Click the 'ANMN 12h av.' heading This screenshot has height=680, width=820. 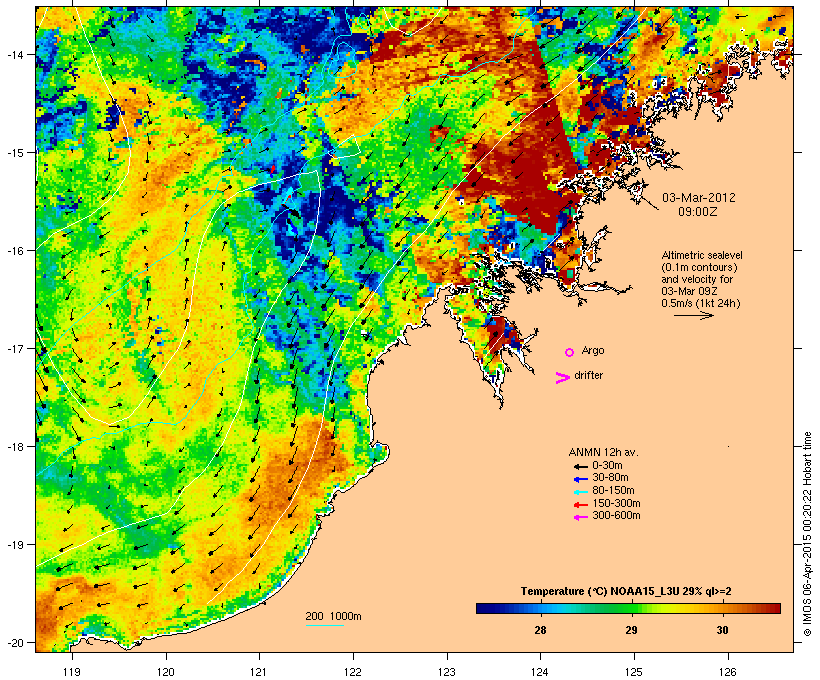[x=603, y=452]
